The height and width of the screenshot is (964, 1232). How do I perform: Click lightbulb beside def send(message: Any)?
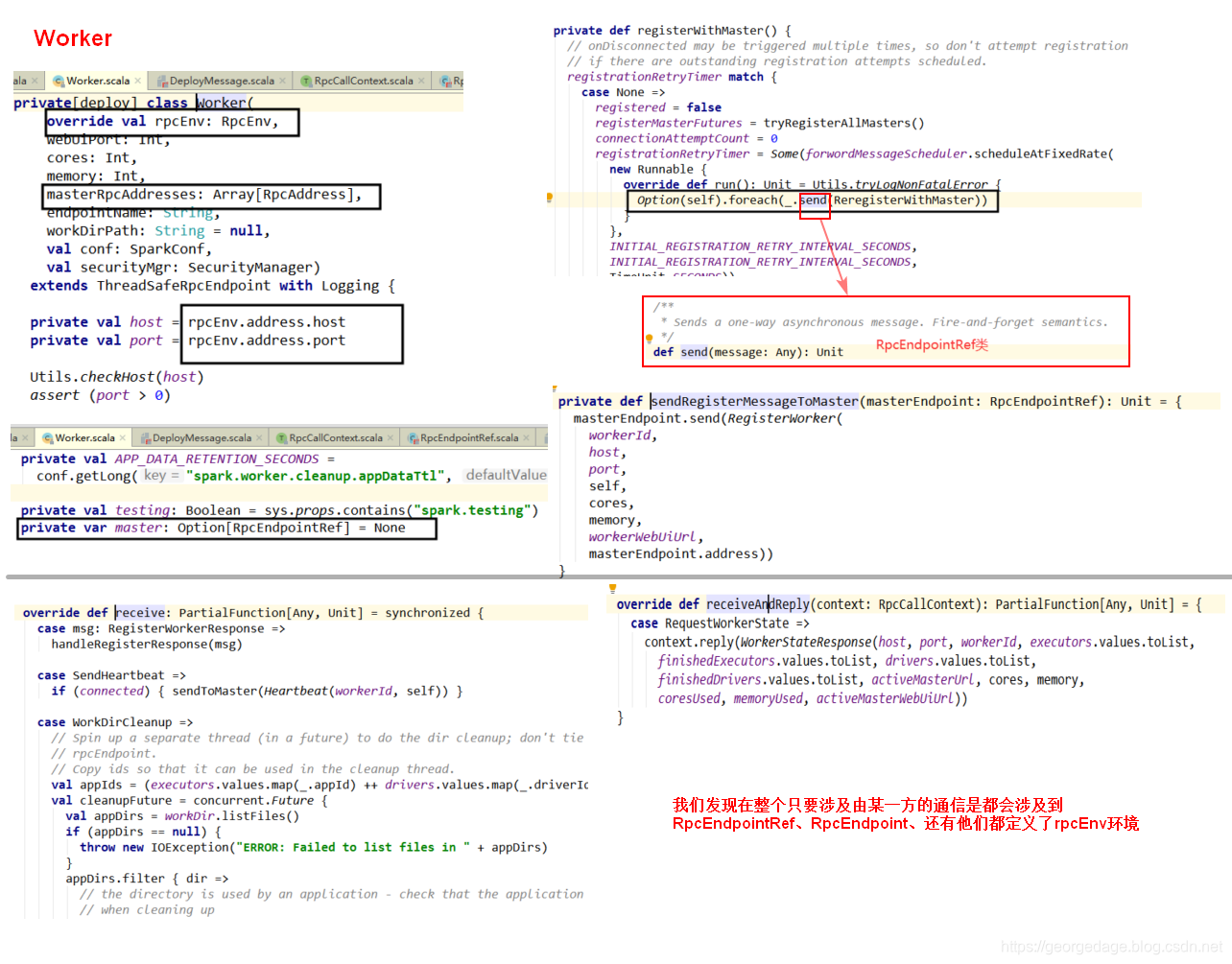649,338
